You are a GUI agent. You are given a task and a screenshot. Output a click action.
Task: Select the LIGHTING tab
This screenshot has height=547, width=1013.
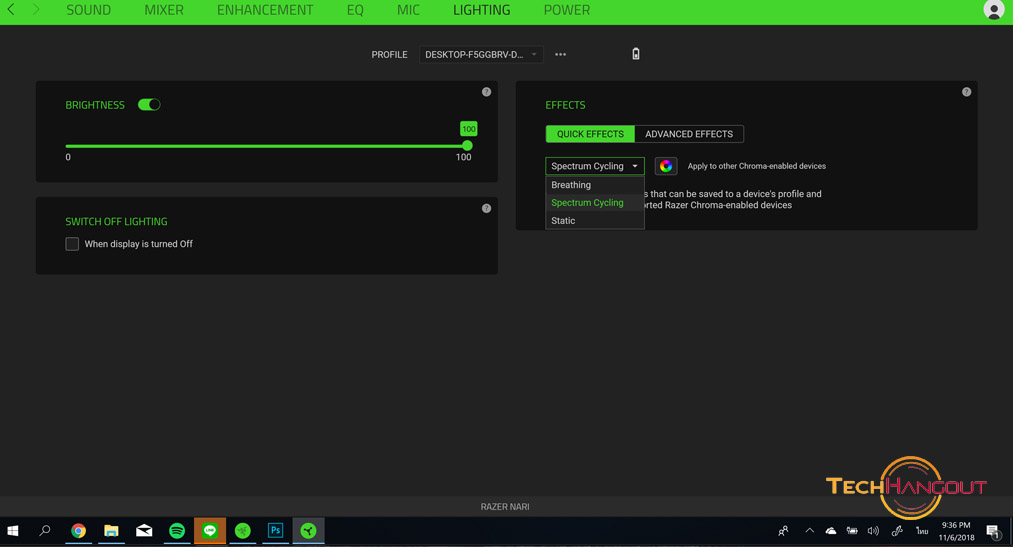(481, 10)
